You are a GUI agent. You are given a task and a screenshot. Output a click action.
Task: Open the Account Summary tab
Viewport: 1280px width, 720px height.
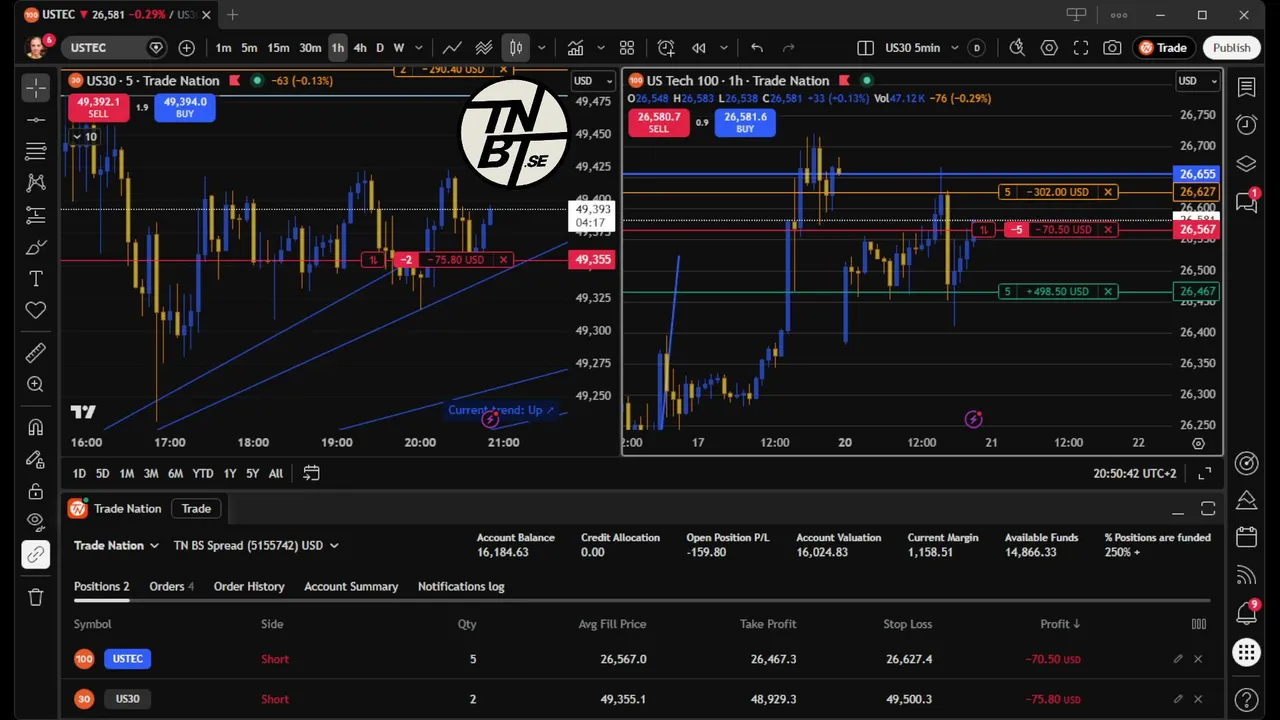click(x=351, y=586)
